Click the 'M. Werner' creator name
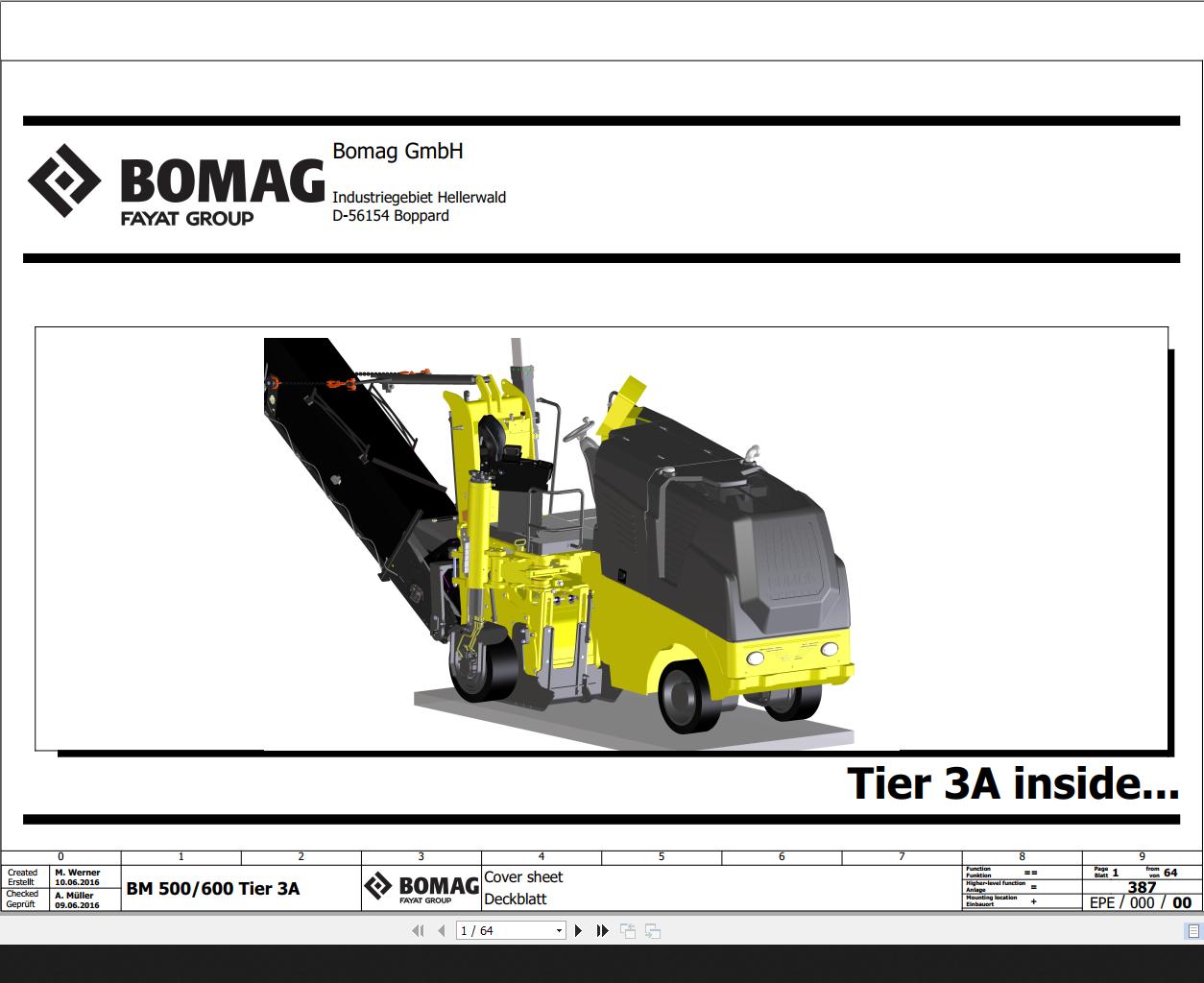 click(78, 873)
